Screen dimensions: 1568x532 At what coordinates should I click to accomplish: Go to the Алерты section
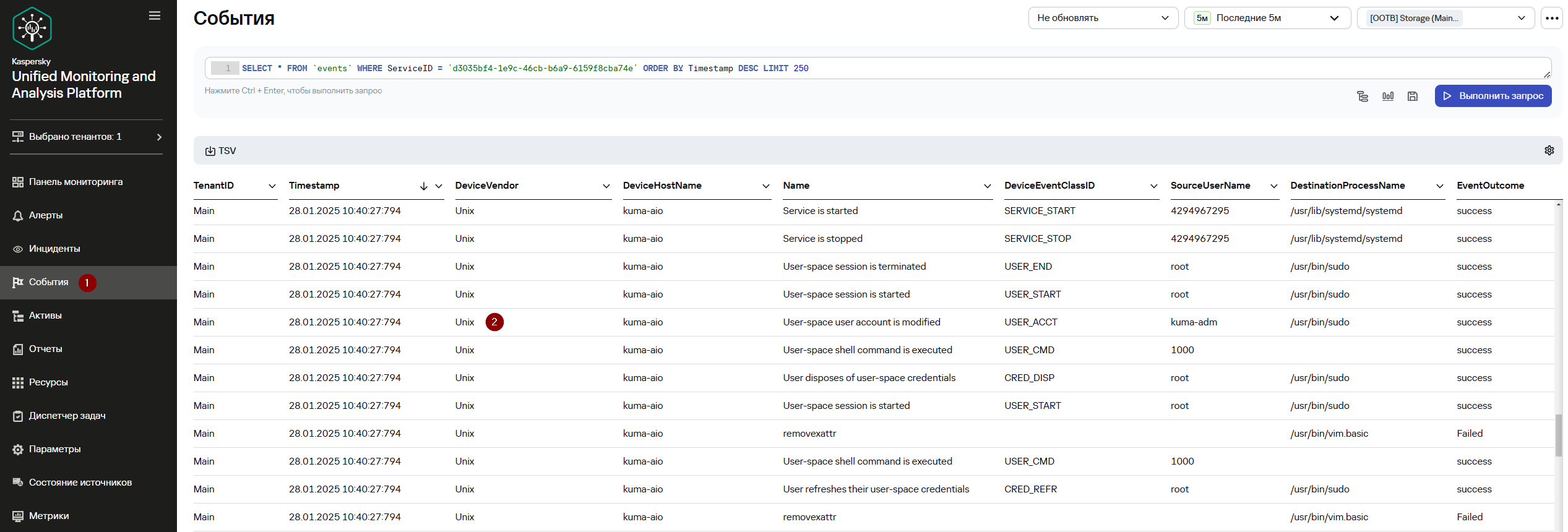tap(46, 215)
